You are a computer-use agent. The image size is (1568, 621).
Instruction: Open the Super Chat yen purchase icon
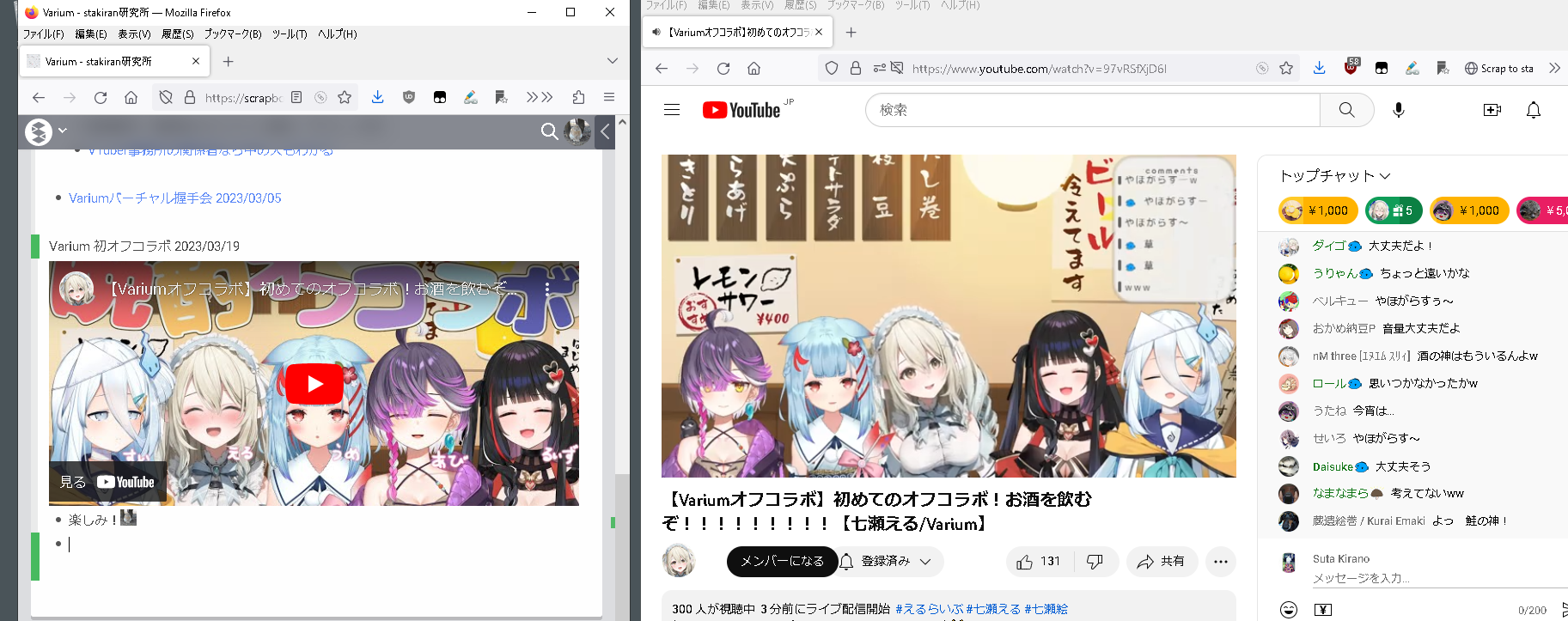[x=1323, y=610]
